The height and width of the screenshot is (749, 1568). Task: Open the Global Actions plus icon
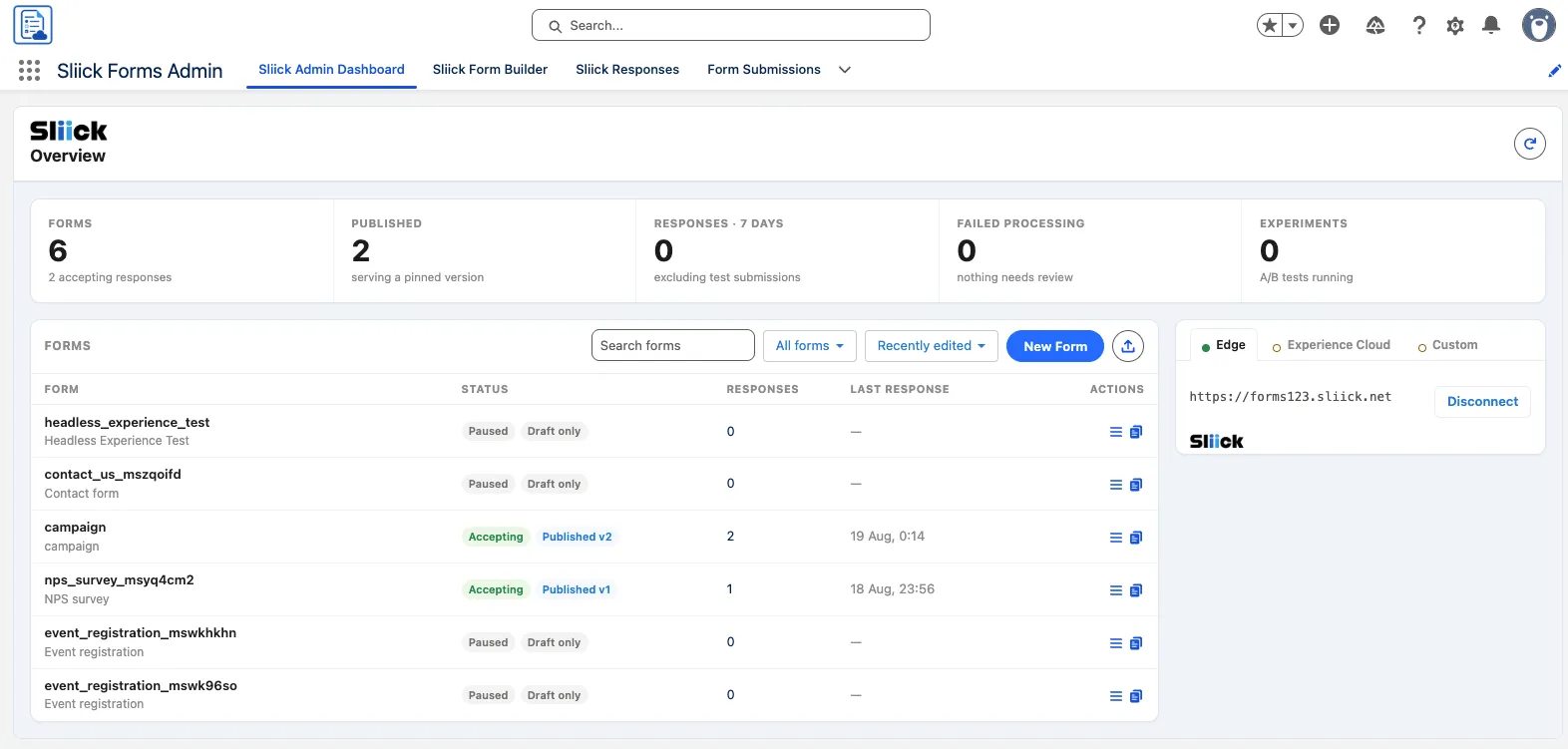[x=1330, y=25]
